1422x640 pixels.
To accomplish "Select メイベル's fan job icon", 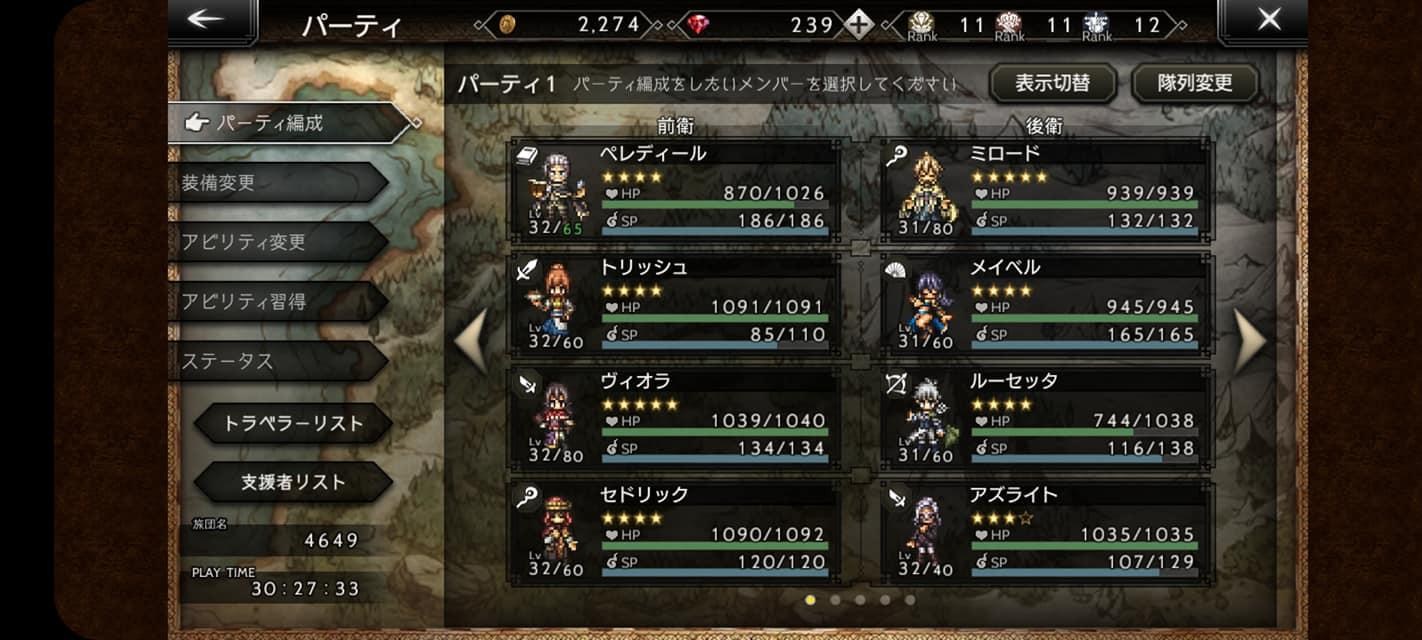I will coord(897,269).
